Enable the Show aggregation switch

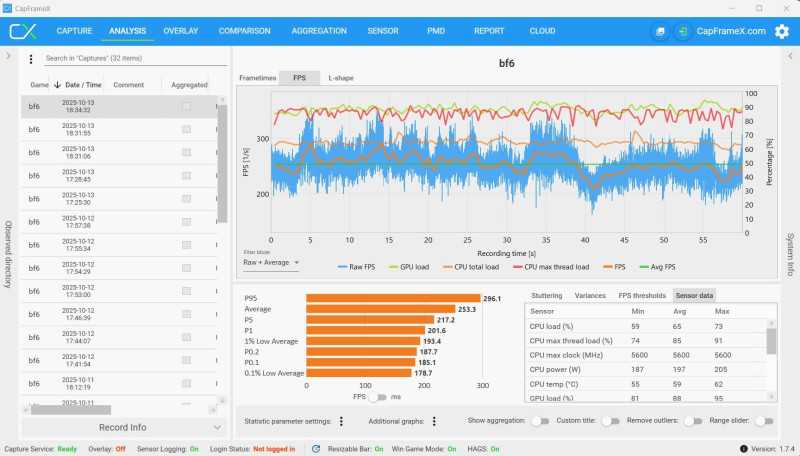[539, 421]
